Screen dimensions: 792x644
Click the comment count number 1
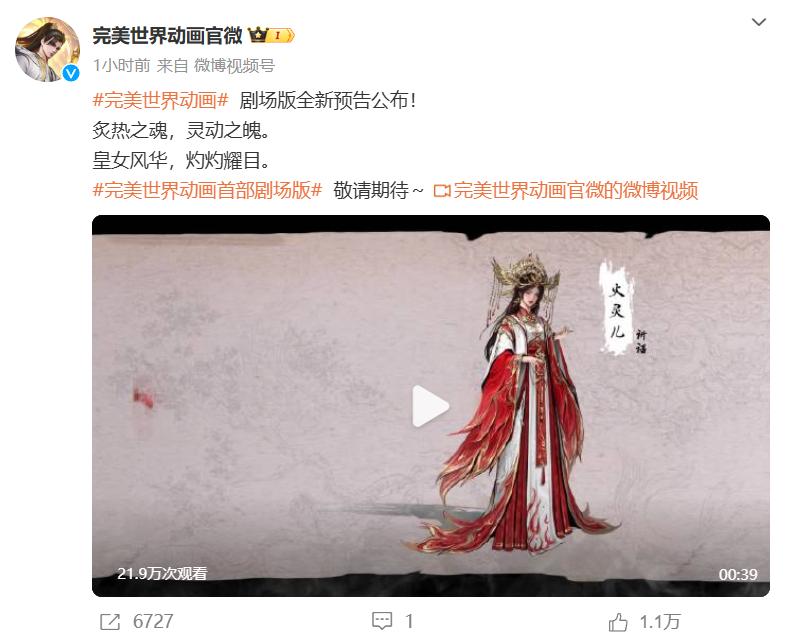click(x=409, y=621)
